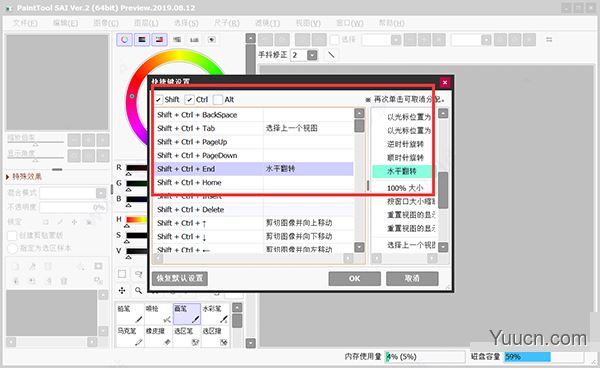Open the 手抖修正 stabilizer dropdown
Screen dimensions: 600x368
point(312,55)
